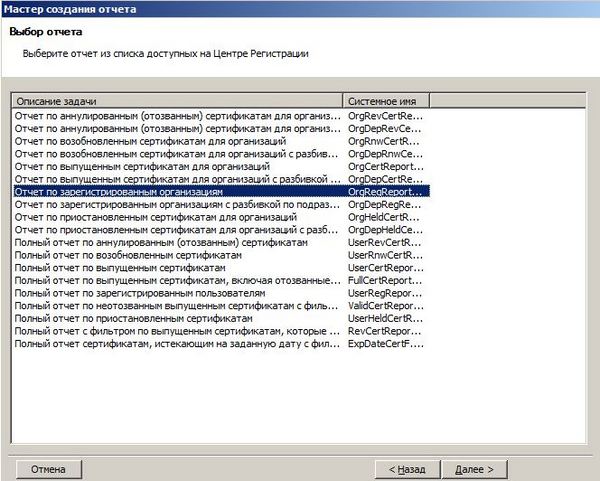The image size is (600, 481).
Task: Select highlighted Отчет по зарегистрированным организациям row
Action: 221,192
